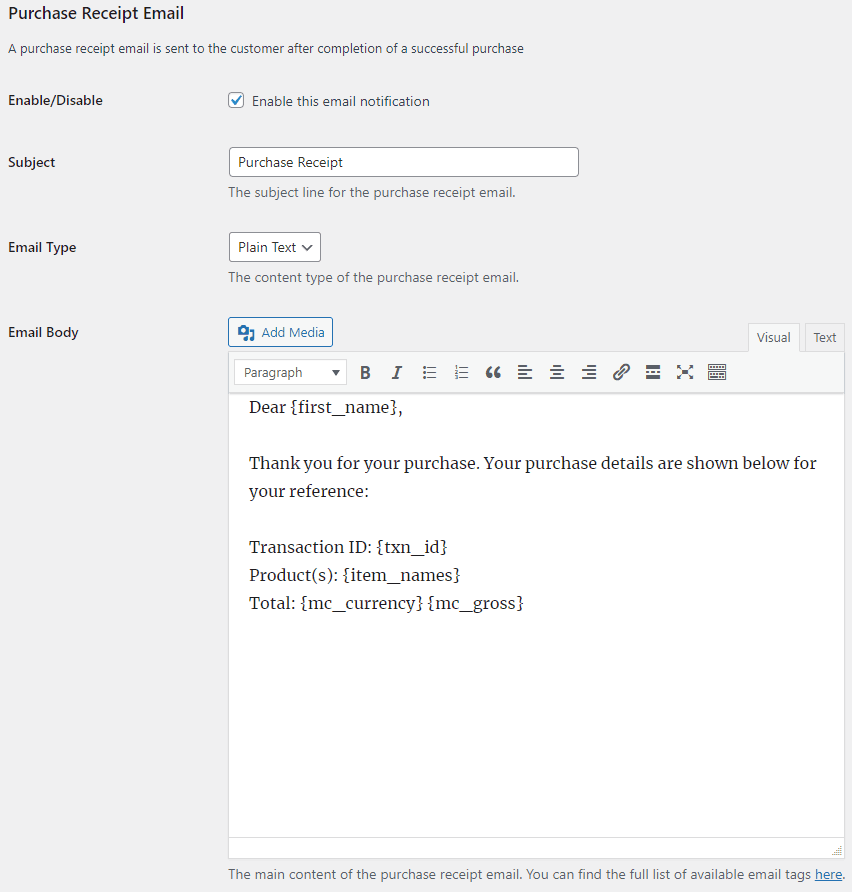Apply italic formatting
The image size is (852, 892).
point(397,372)
